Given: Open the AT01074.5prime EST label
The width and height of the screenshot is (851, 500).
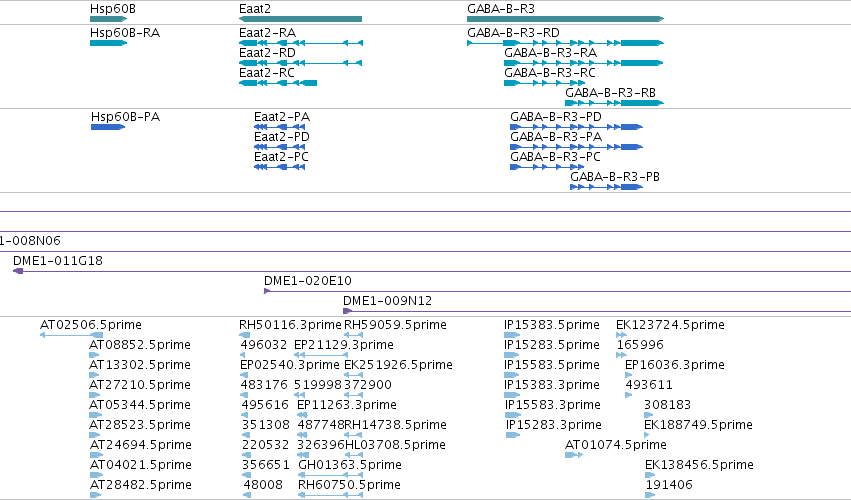Looking at the screenshot, I should 616,445.
